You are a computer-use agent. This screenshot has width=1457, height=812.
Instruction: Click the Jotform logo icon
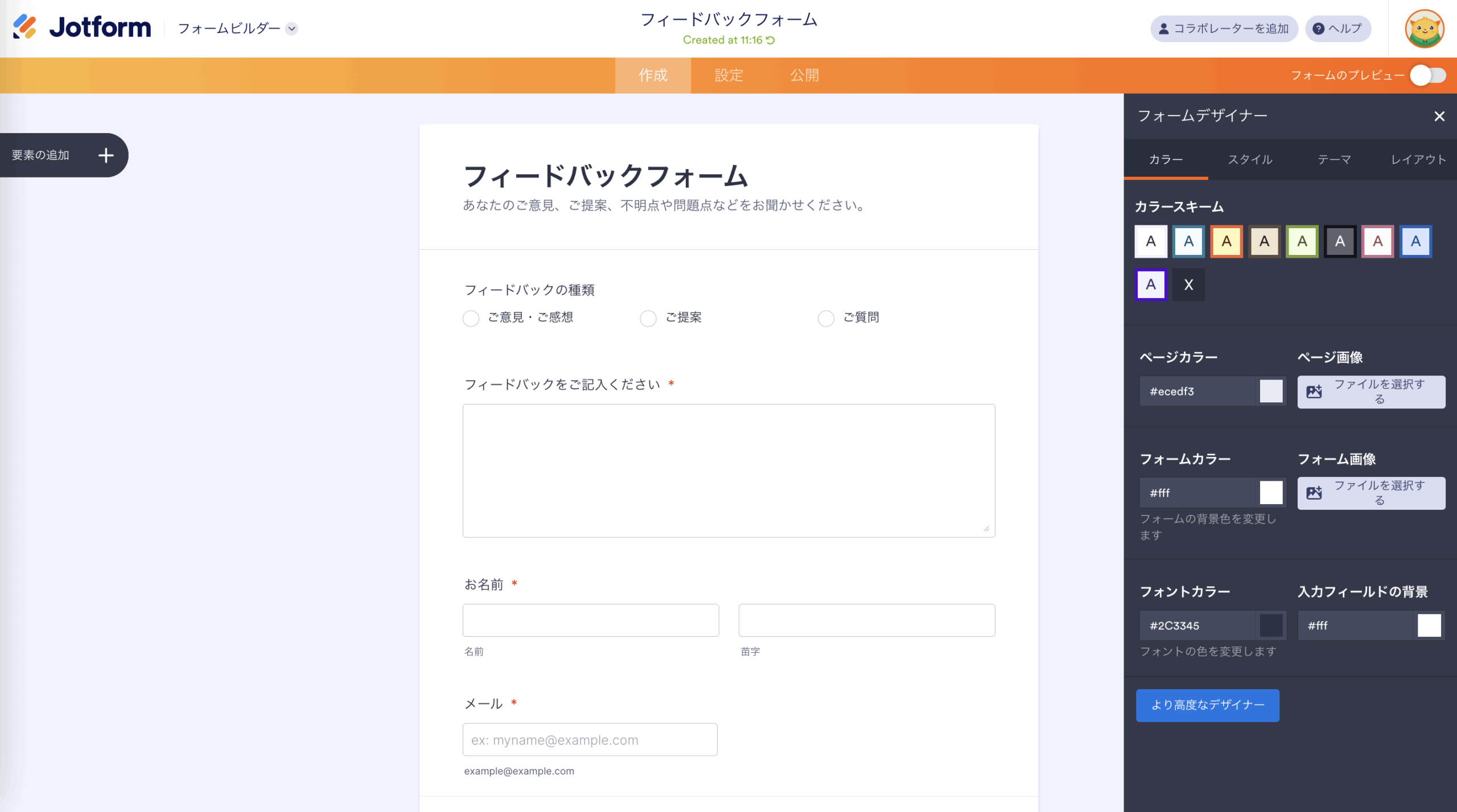[25, 27]
